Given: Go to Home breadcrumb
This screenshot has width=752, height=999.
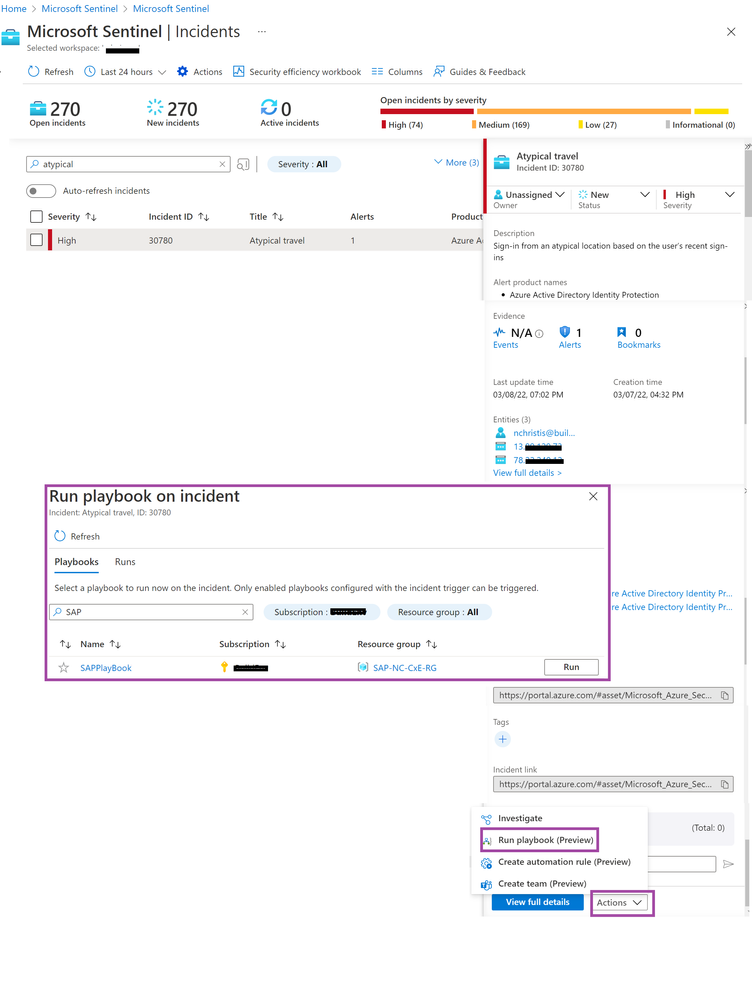Looking at the screenshot, I should tap(13, 8).
